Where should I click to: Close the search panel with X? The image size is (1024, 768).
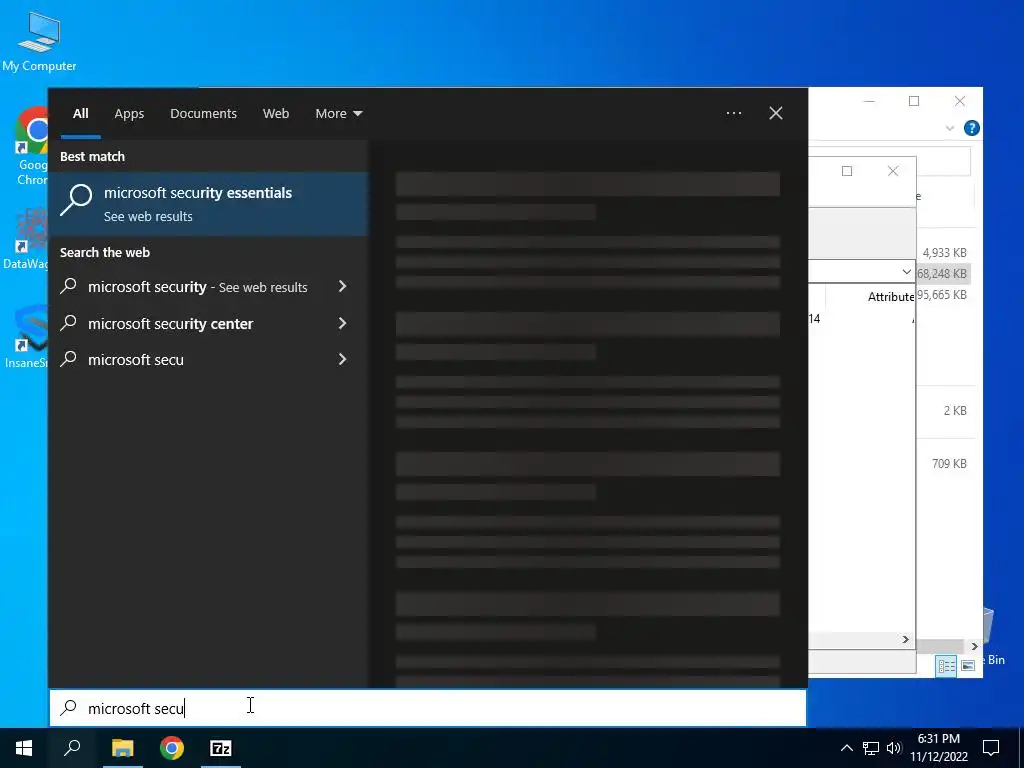point(776,114)
